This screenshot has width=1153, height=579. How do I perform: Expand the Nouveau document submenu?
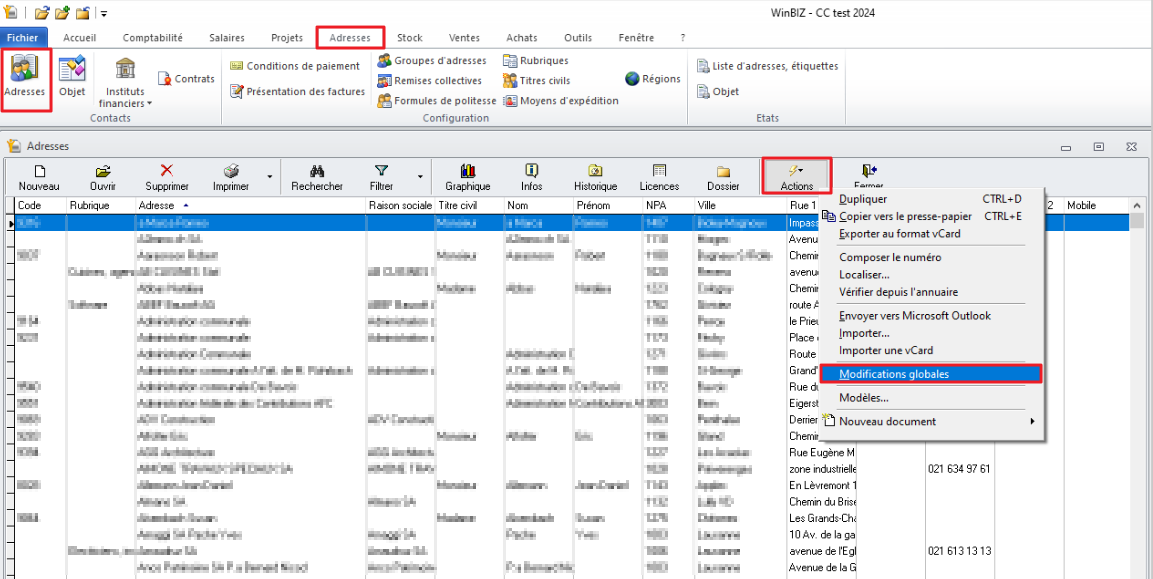[1032, 422]
